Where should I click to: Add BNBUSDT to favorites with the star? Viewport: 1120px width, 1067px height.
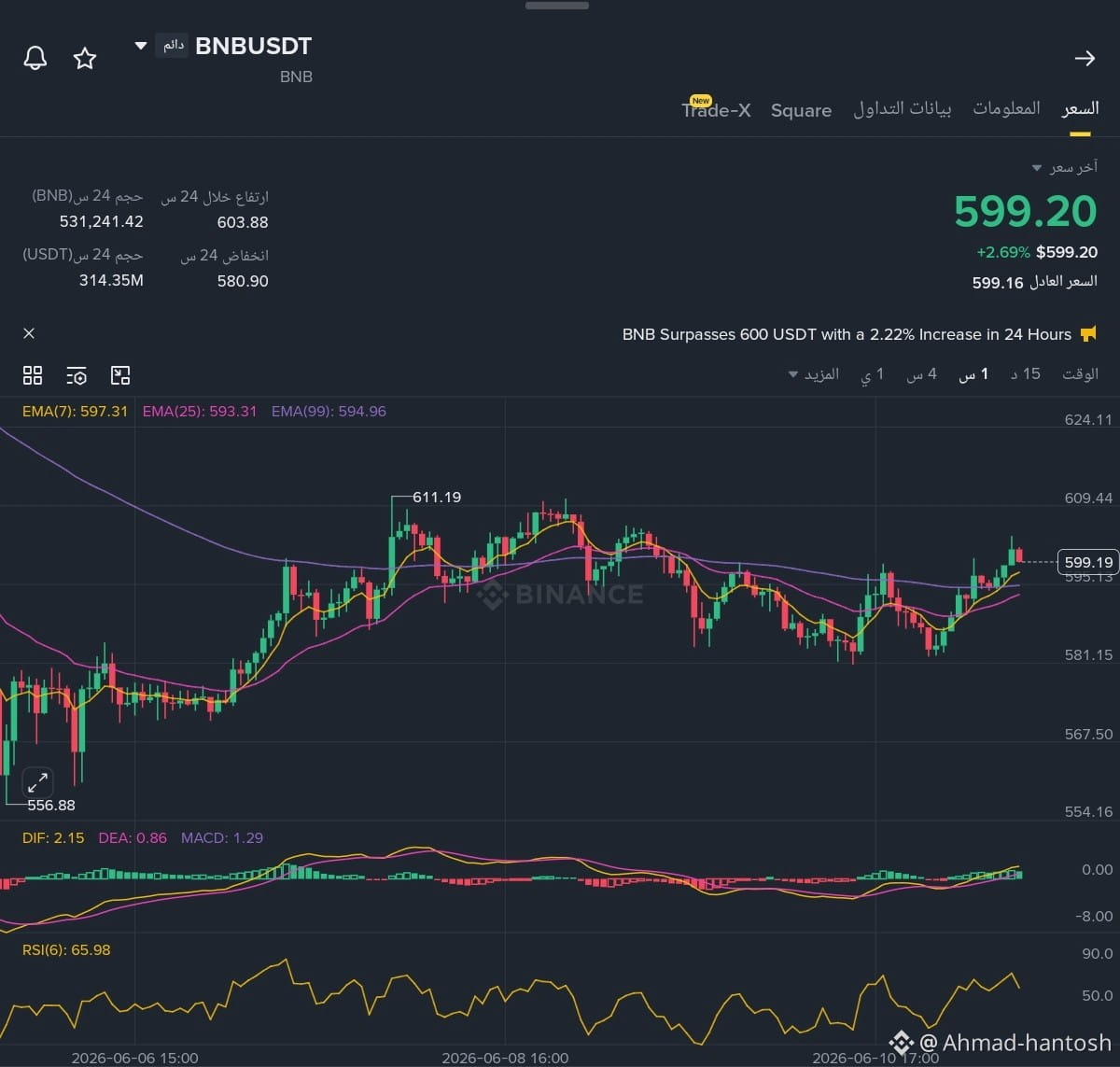click(x=85, y=59)
